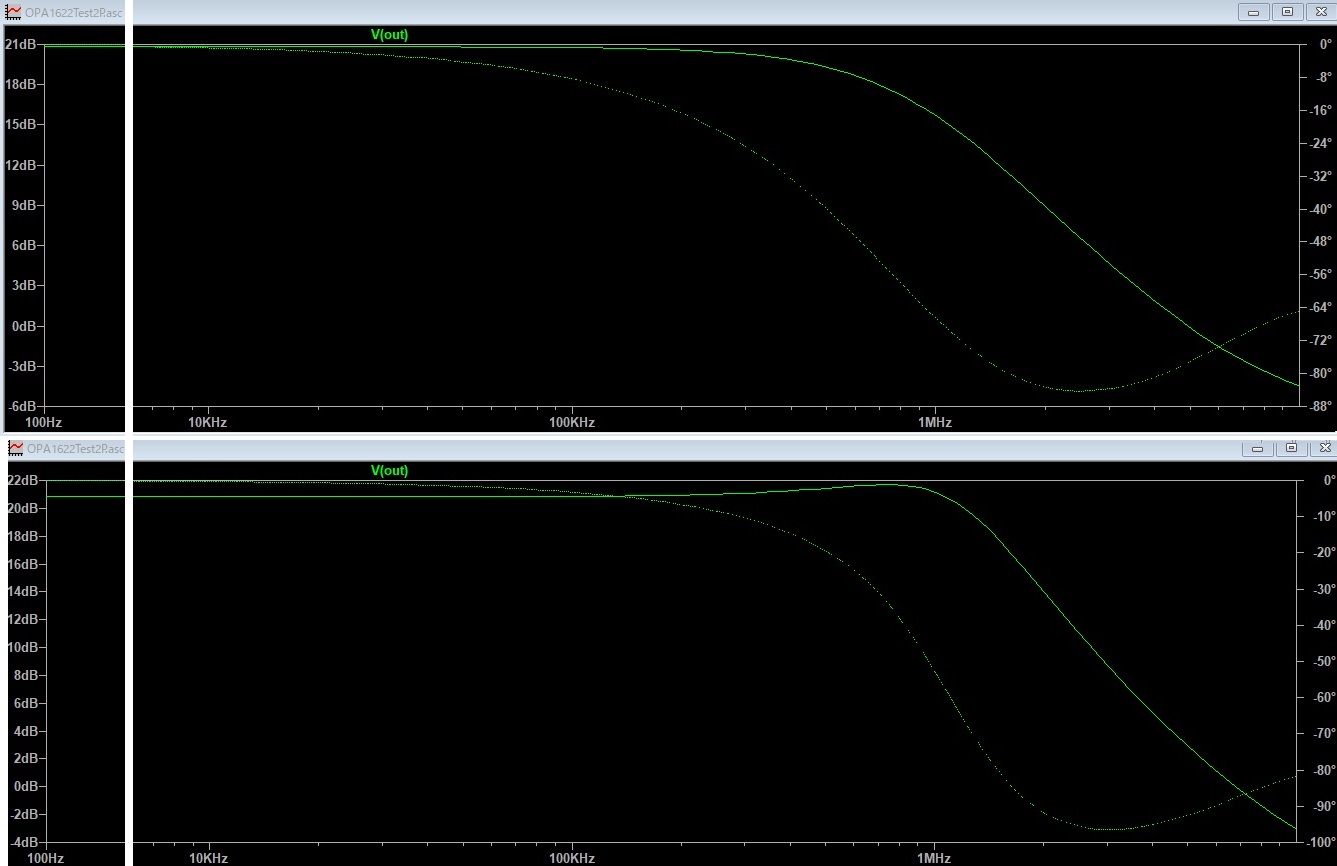Click the -3dB magnitude axis label
1337x866 pixels.
click(23, 366)
